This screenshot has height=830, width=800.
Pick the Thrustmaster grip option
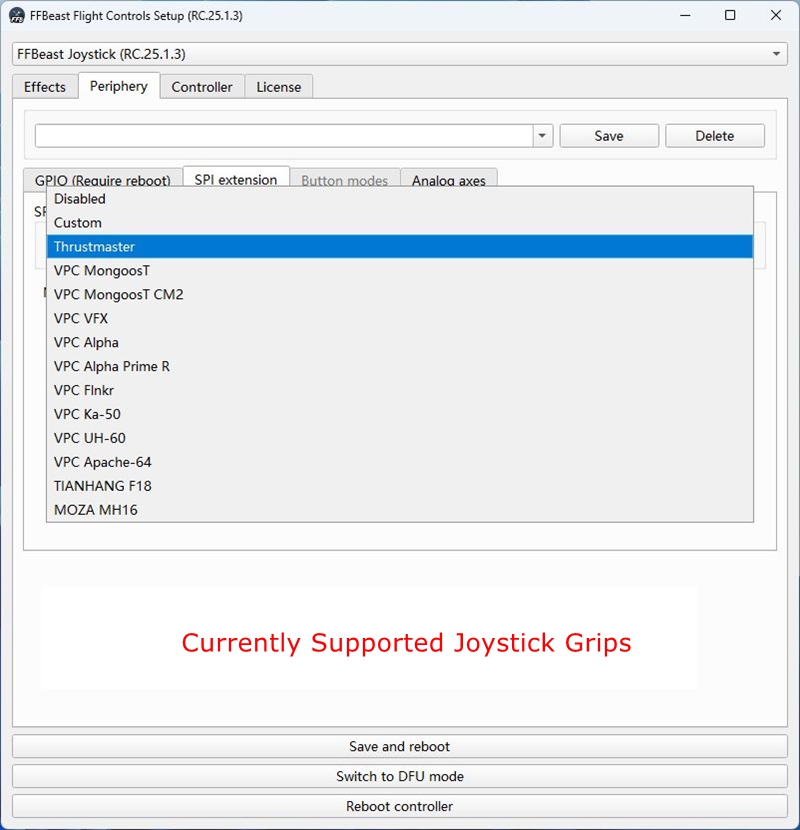click(95, 247)
